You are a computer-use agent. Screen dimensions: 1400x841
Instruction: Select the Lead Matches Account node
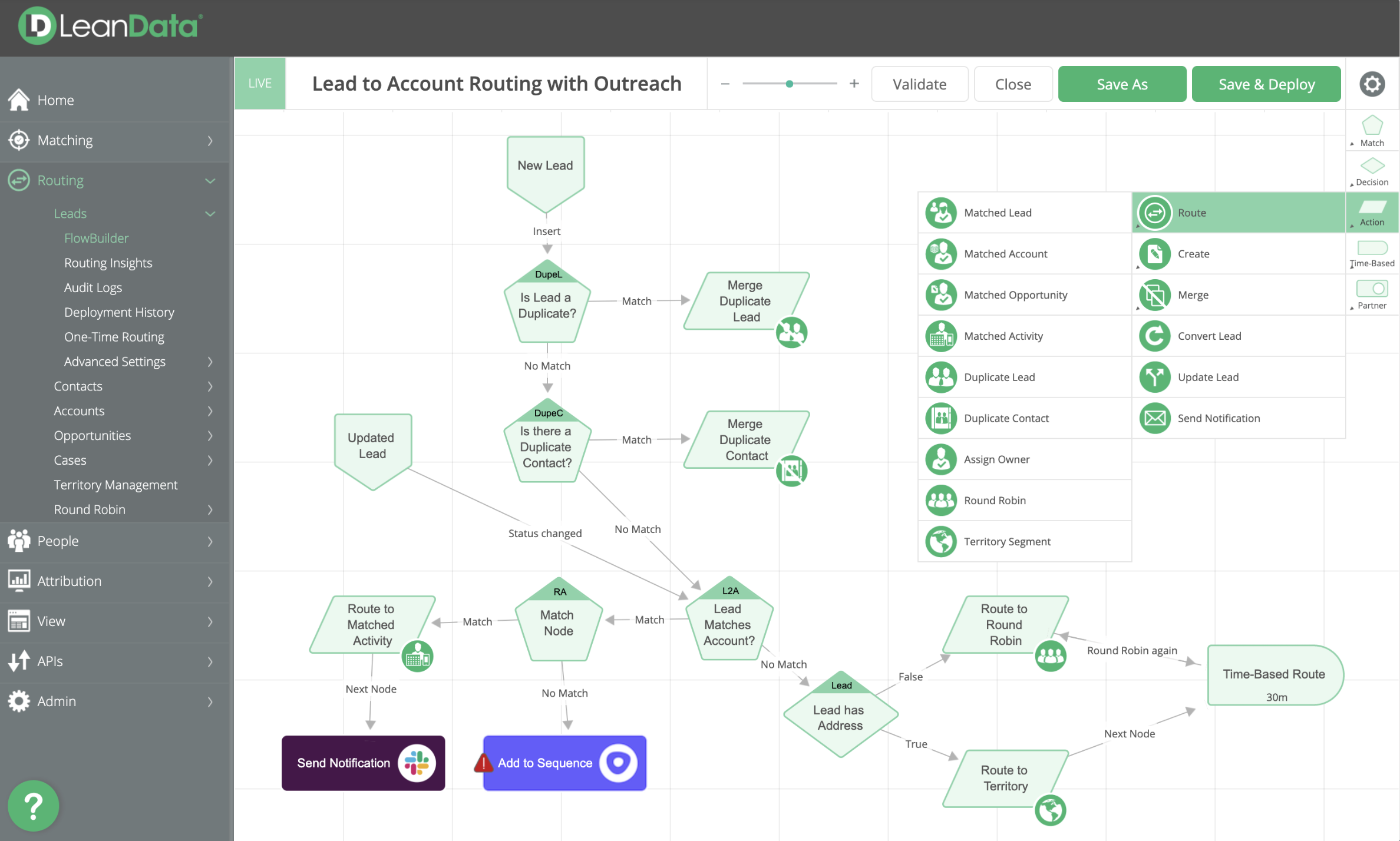729,618
